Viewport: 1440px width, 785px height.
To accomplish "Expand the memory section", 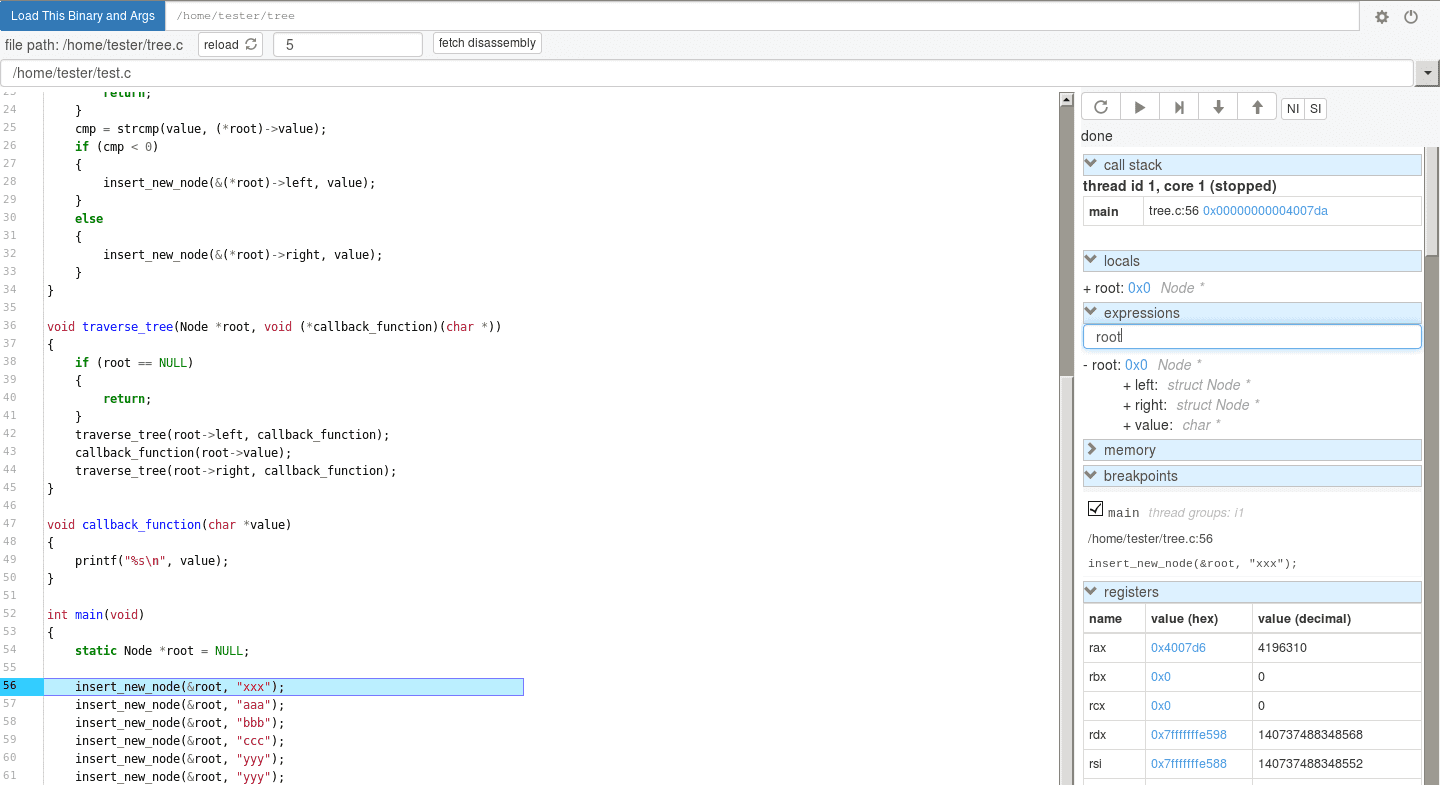I will pyautogui.click(x=1252, y=450).
